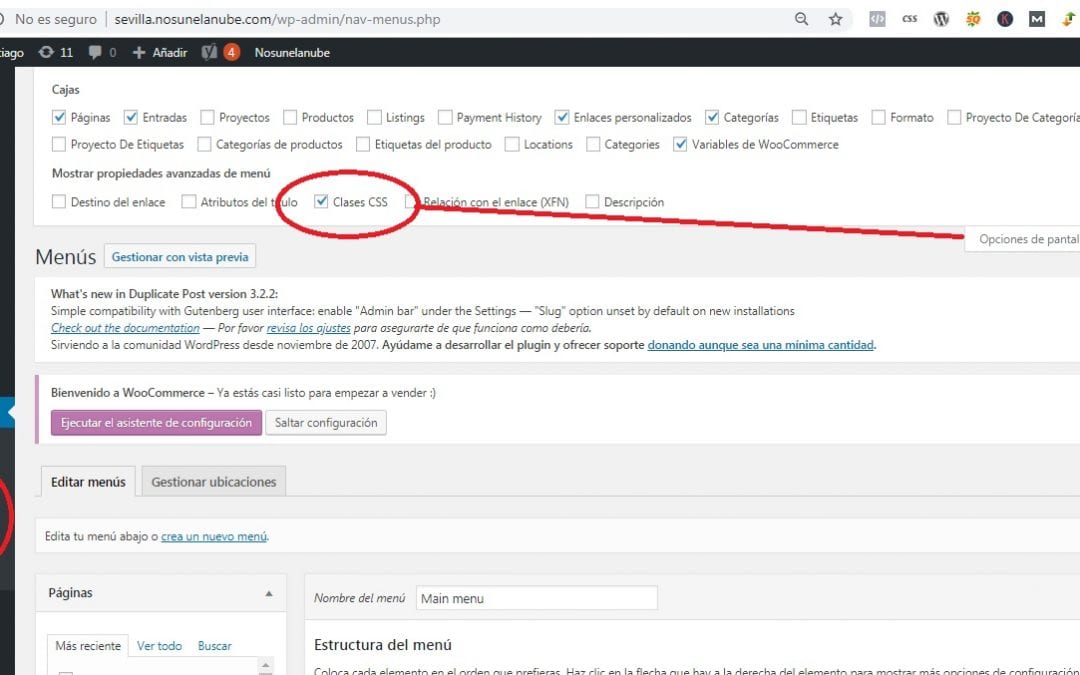Click the Gestionar con vista previa button
This screenshot has width=1080, height=675.
[179, 257]
